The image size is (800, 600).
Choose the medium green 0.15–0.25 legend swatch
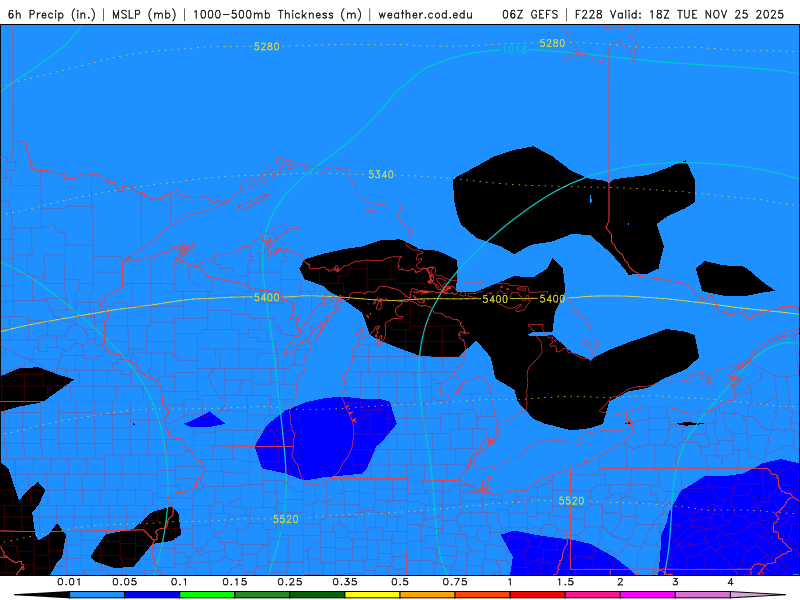[262, 595]
